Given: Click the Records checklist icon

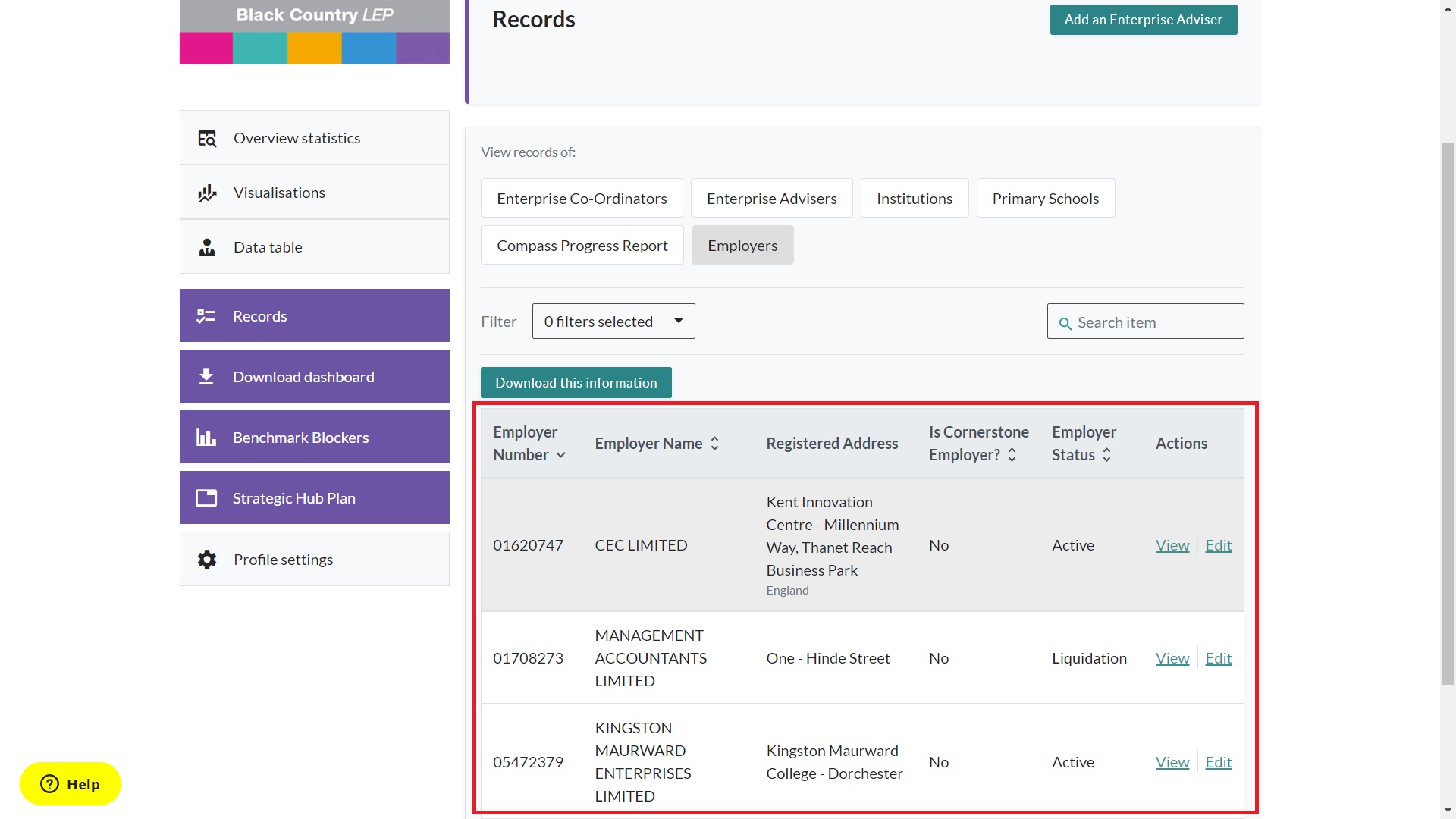Looking at the screenshot, I should tap(206, 316).
